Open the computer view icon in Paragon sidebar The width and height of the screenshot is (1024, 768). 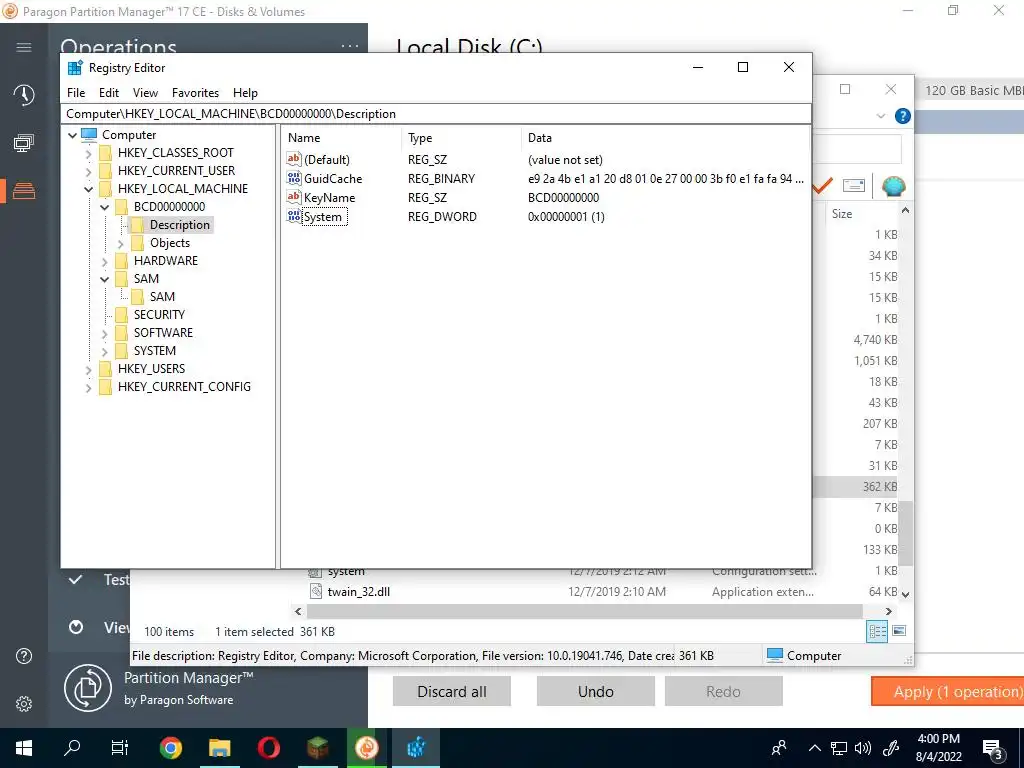[24, 143]
